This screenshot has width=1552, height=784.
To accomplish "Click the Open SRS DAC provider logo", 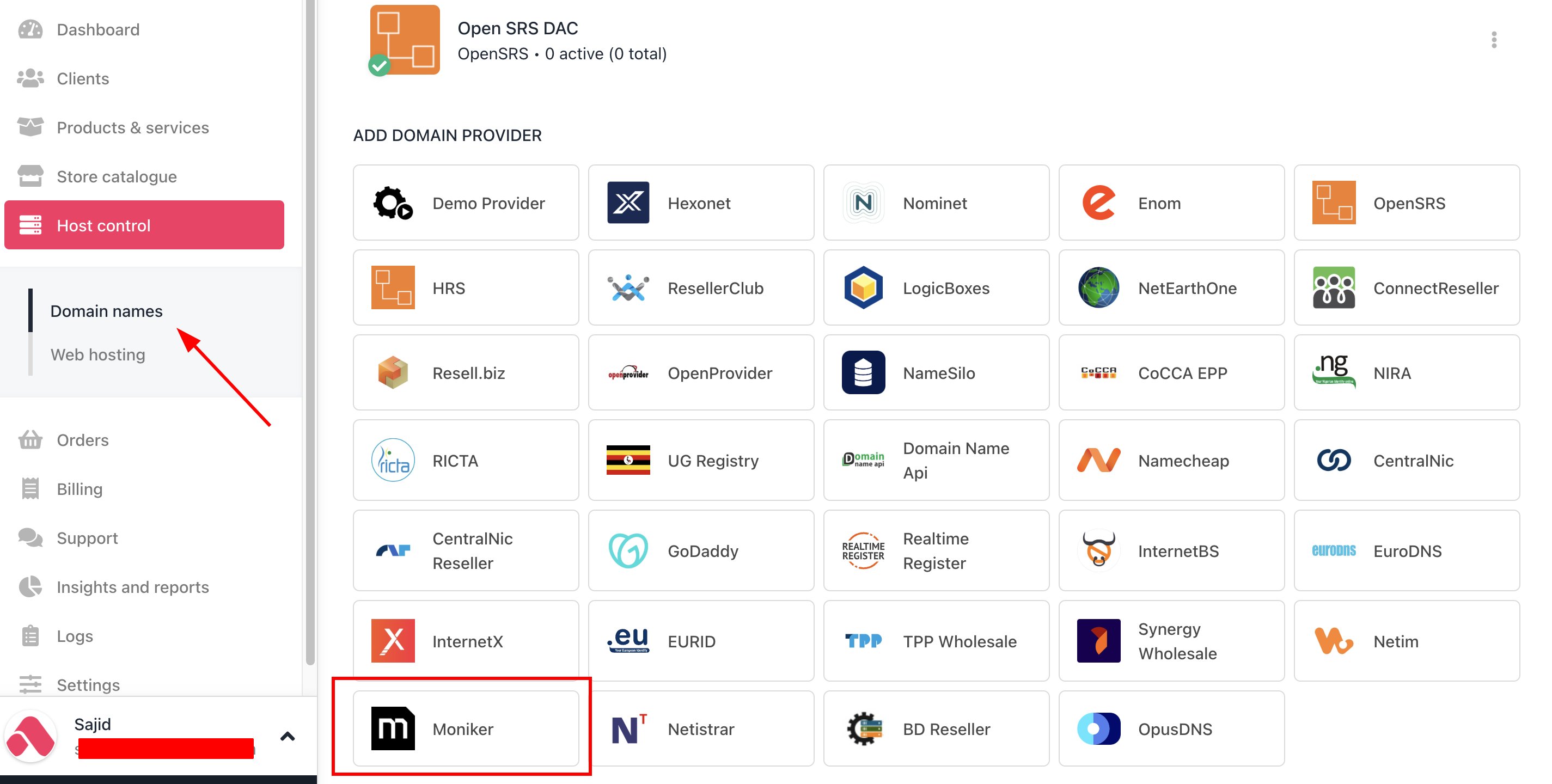I will pos(404,40).
